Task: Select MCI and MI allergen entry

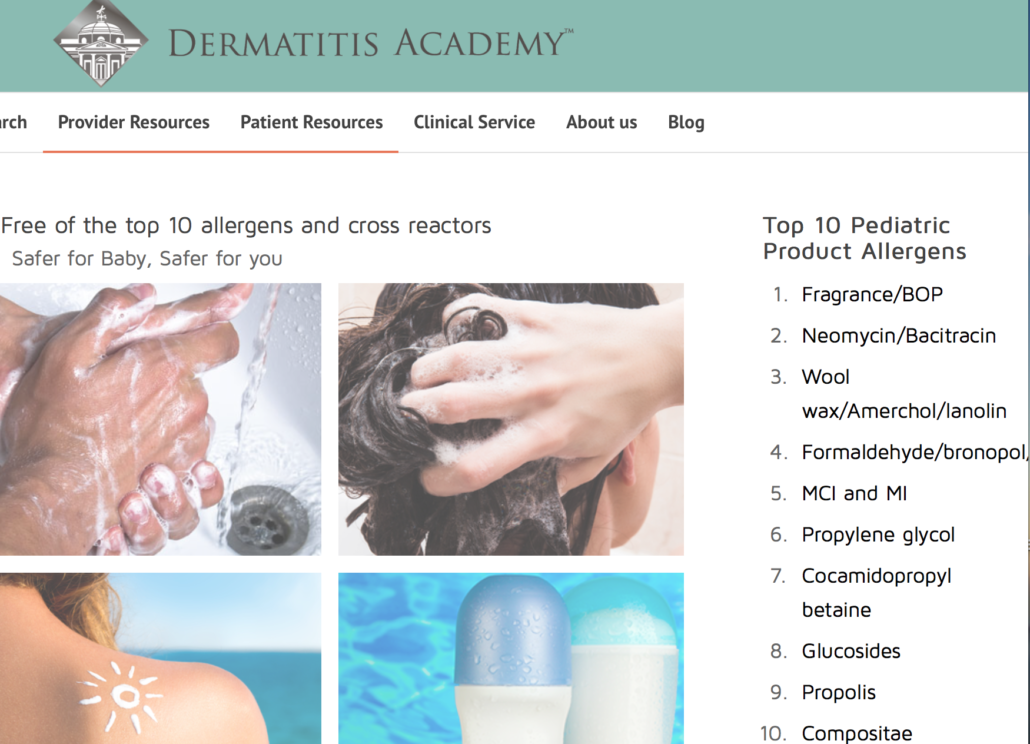Action: click(854, 493)
